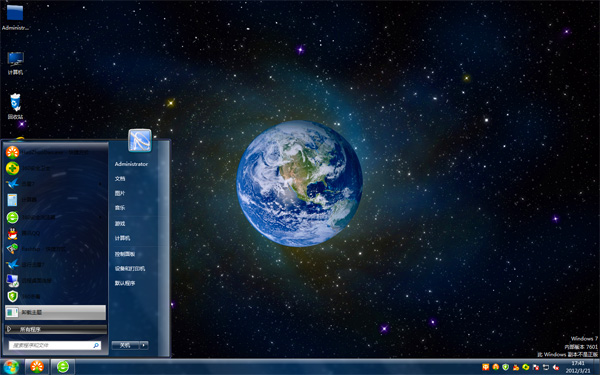
Task: Open Remote Desktop Connection monitor entry
Action: click(55, 280)
